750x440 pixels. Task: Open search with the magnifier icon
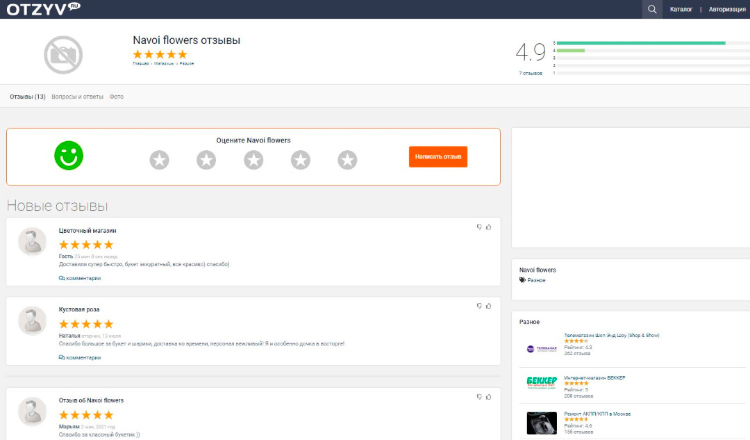[x=652, y=9]
